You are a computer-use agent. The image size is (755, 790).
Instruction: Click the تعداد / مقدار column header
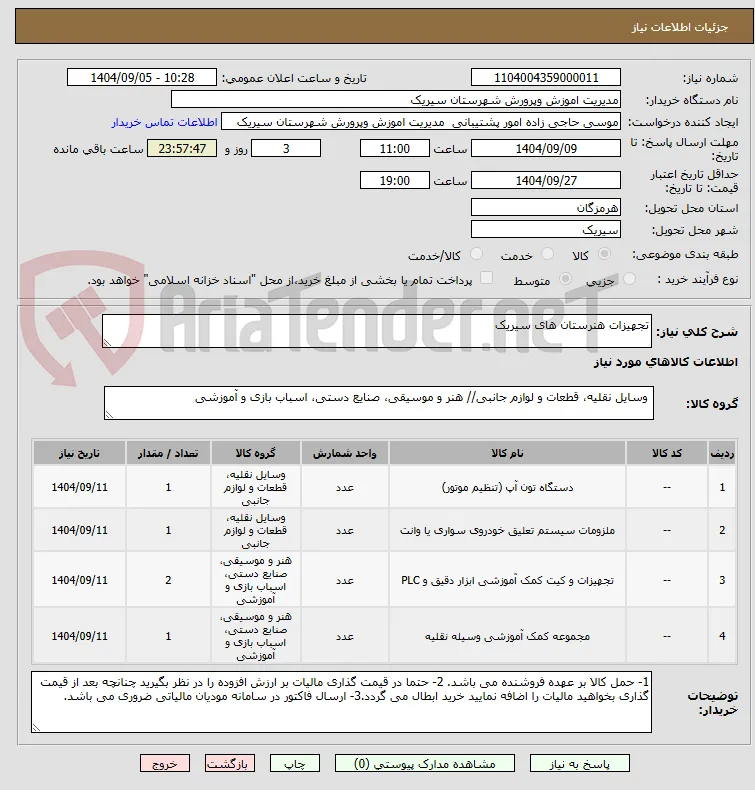tap(168, 453)
